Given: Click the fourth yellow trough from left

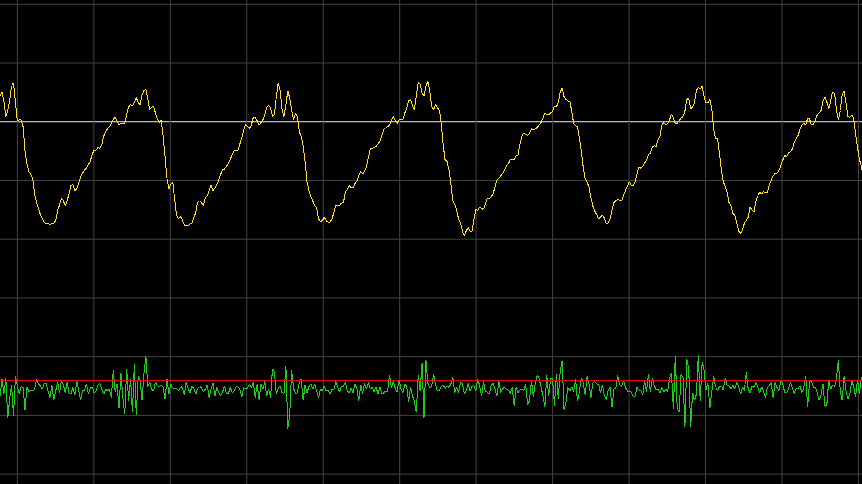Looking at the screenshot, I should click(x=465, y=233).
